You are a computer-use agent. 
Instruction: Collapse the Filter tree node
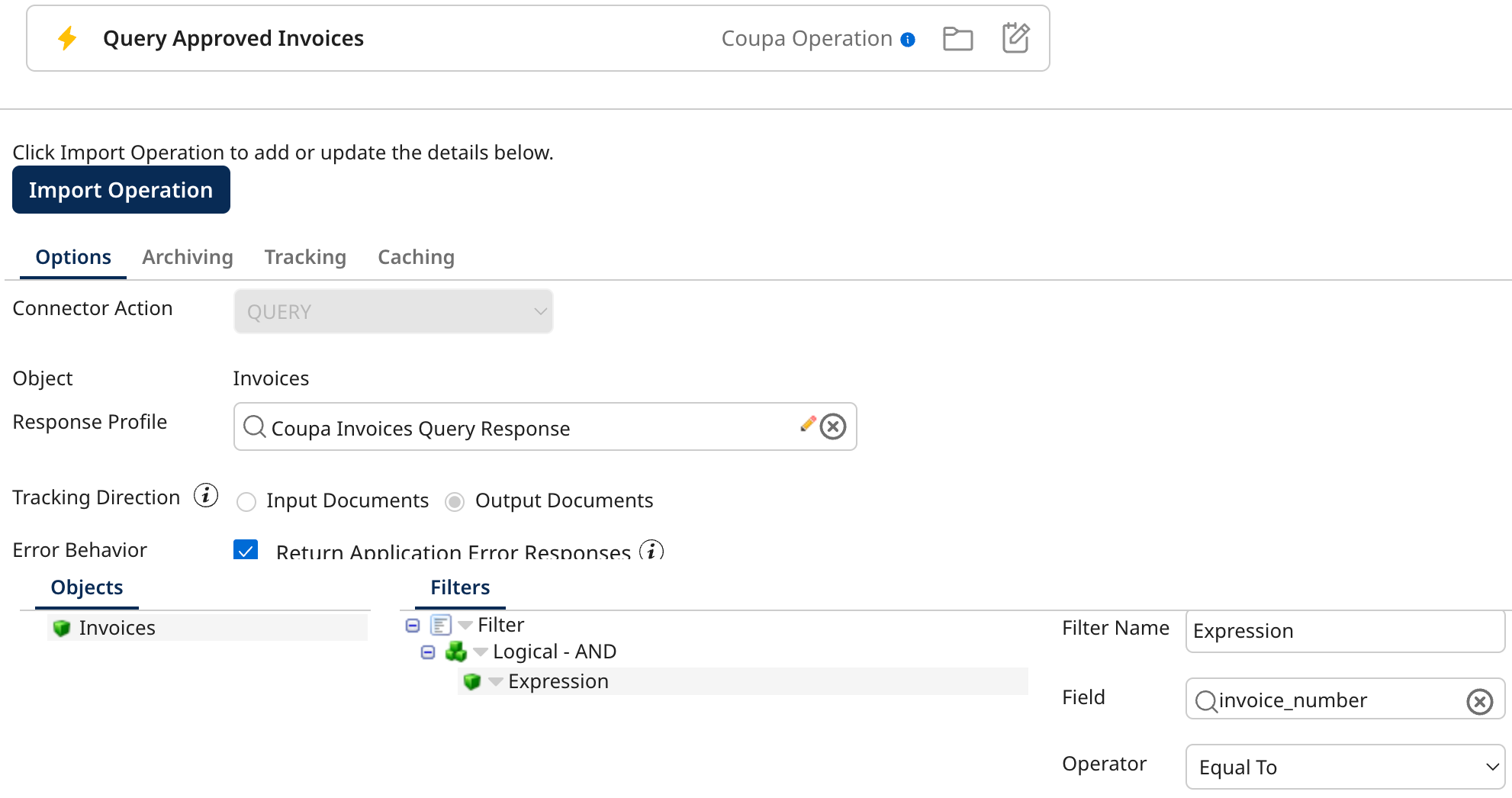click(412, 625)
